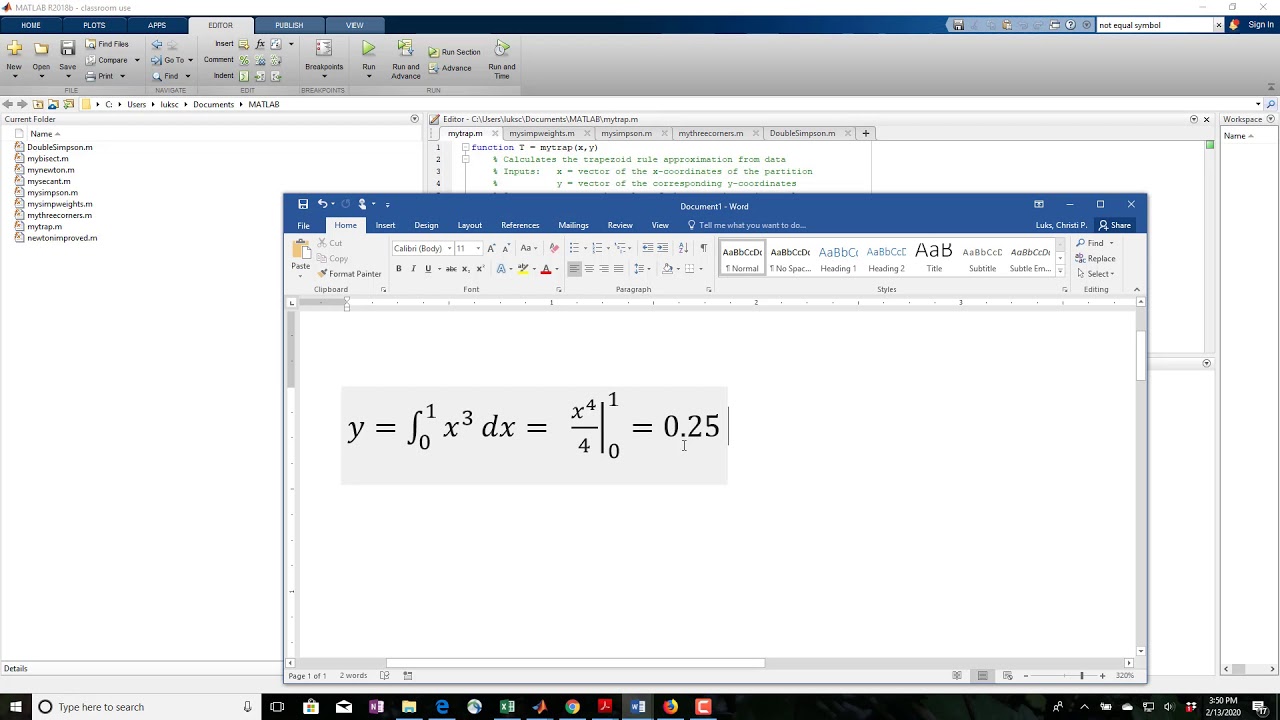Viewport: 1280px width, 720px height.
Task: Toggle Superscript formatting in Word
Action: [481, 269]
